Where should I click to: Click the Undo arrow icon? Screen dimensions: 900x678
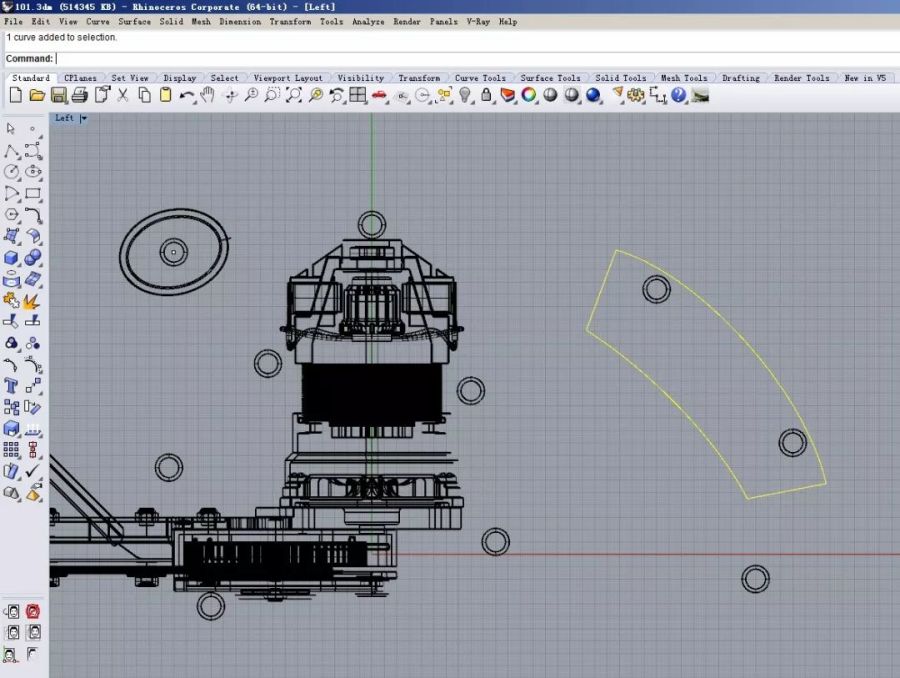pyautogui.click(x=187, y=95)
